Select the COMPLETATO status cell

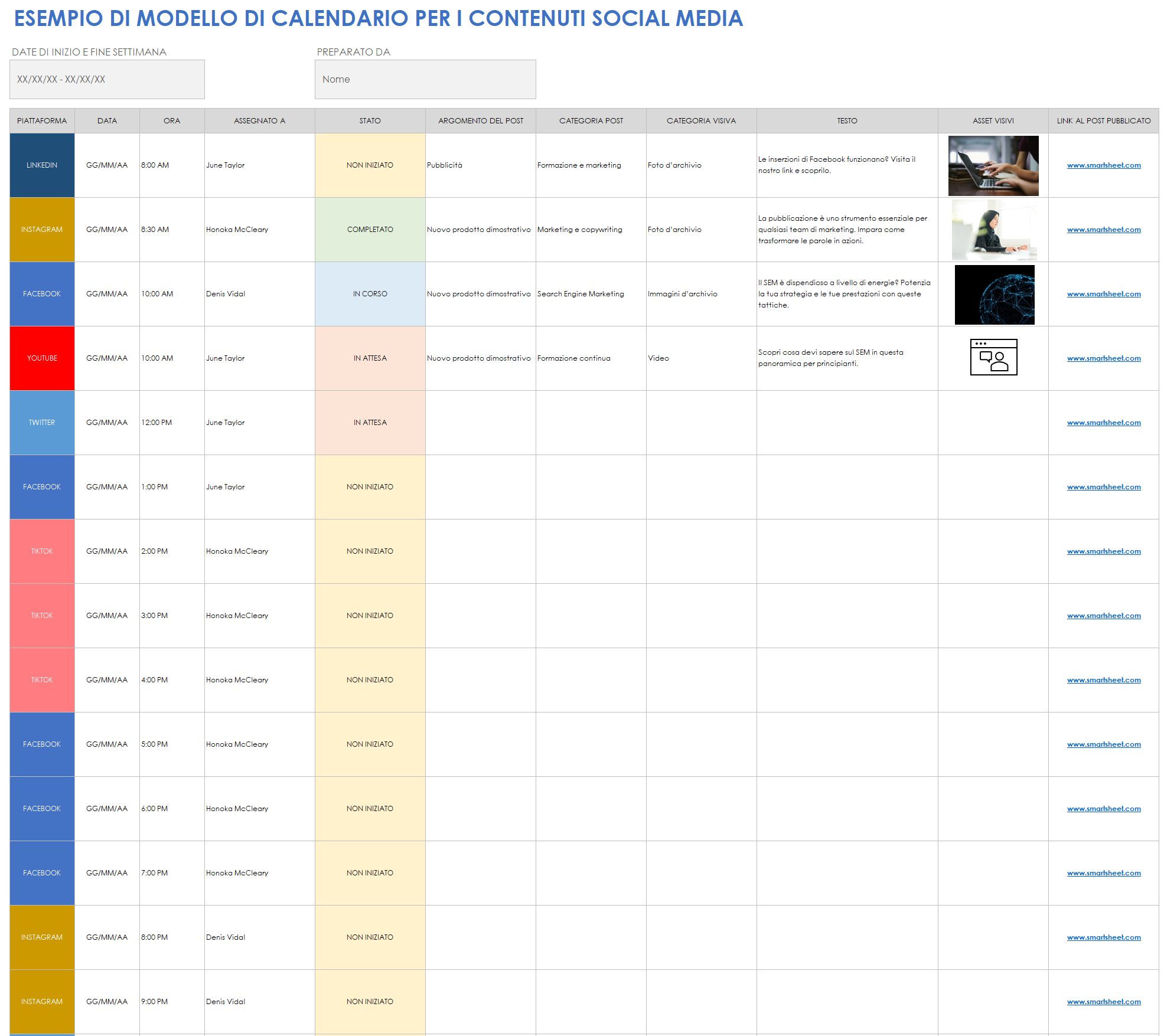(370, 230)
